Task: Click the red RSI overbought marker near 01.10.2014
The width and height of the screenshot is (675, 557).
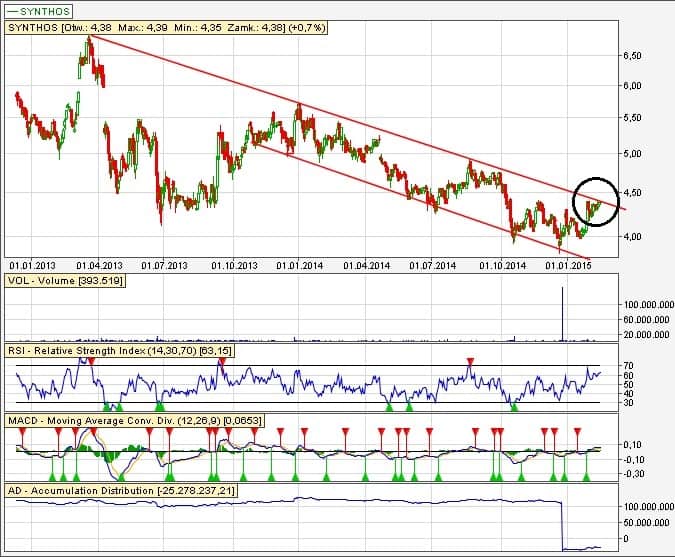Action: (471, 361)
